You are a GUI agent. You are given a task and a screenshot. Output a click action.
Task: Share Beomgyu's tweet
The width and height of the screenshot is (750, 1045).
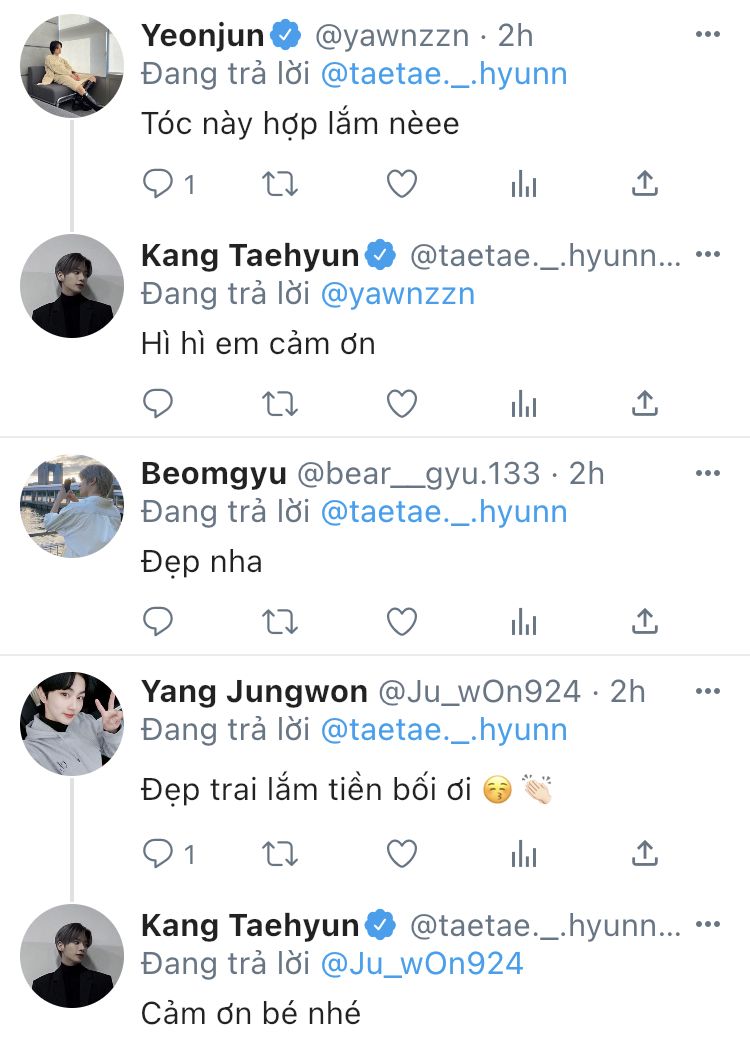click(645, 622)
